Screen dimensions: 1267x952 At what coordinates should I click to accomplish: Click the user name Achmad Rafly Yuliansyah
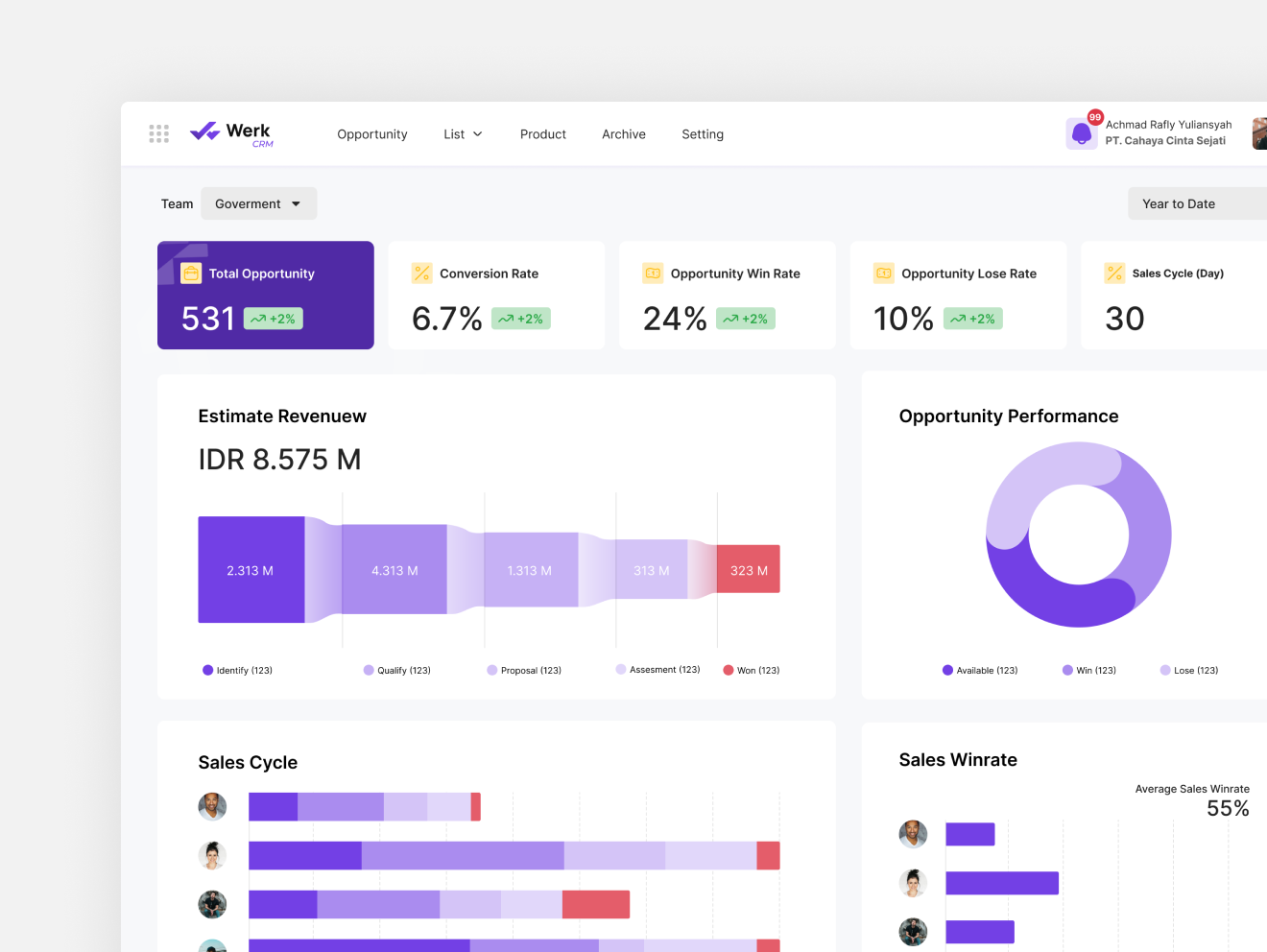tap(1168, 125)
